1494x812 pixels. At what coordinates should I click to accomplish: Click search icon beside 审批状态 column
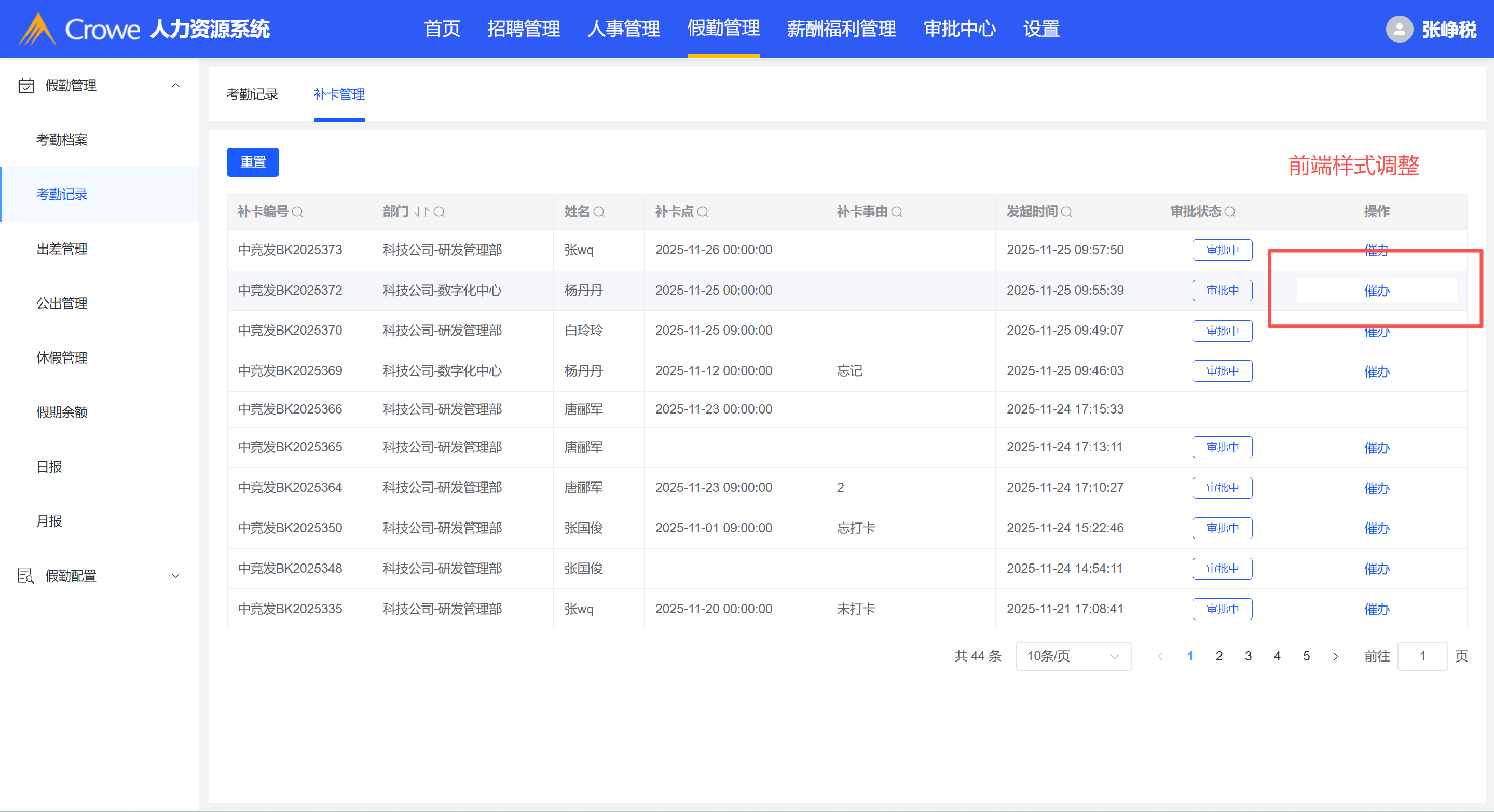point(1229,212)
